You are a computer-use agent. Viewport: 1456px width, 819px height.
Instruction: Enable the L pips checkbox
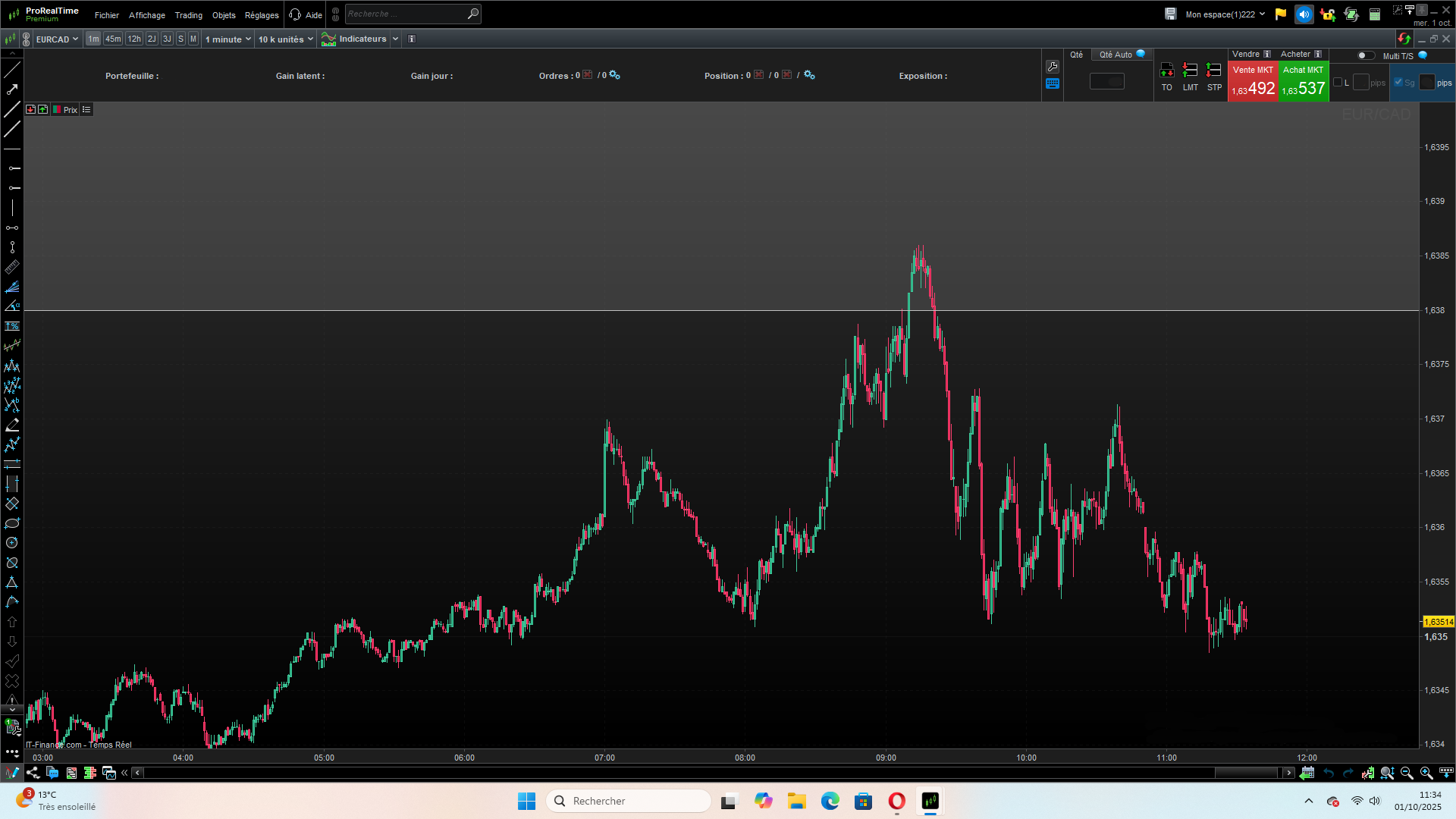[1338, 83]
